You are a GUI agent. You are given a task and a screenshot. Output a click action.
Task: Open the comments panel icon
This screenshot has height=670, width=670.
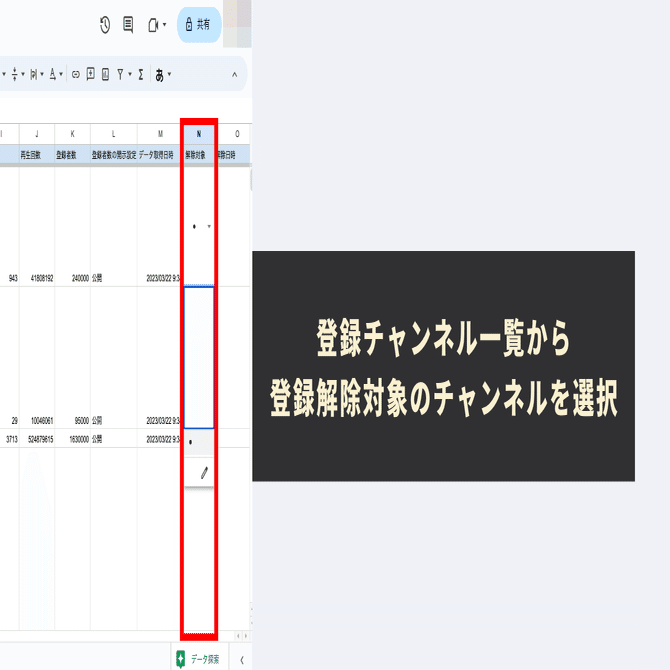(128, 24)
